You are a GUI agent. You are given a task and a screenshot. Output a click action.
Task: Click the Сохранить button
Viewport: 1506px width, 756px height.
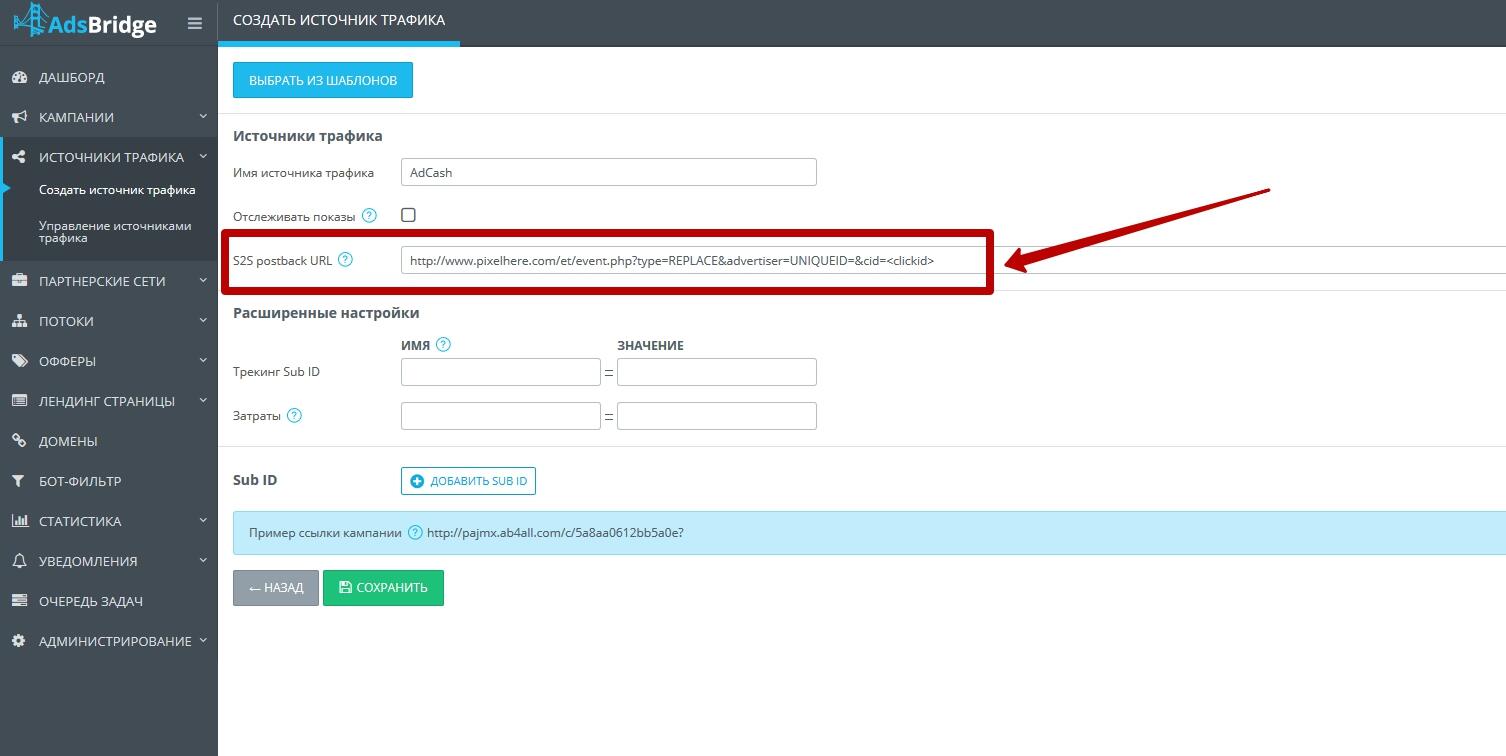pos(383,588)
